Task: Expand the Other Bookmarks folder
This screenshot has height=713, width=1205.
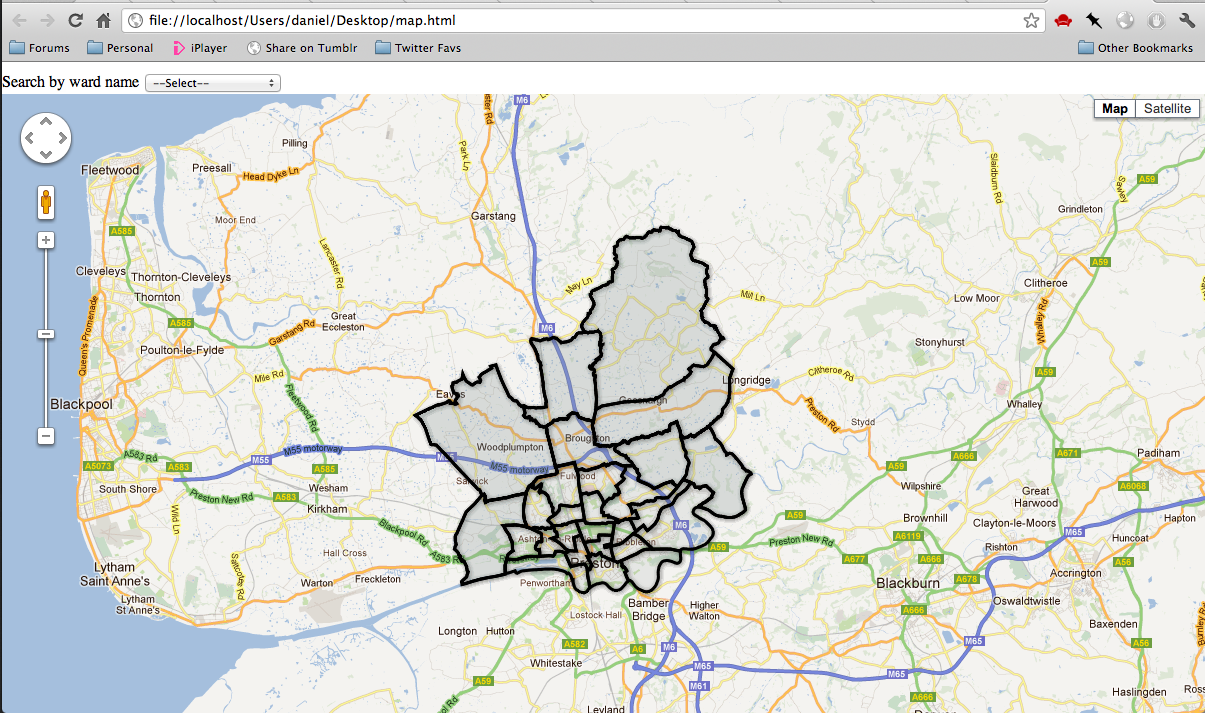Action: 1135,47
